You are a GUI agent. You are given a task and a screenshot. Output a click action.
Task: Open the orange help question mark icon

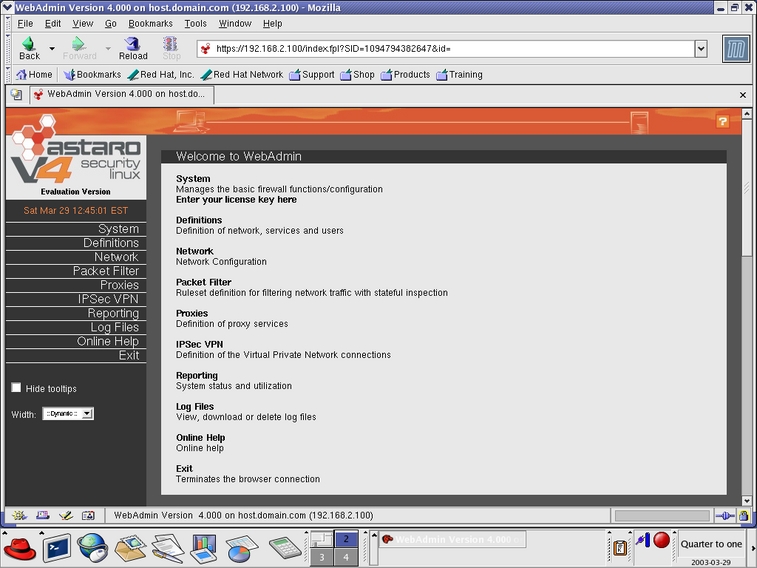click(723, 121)
